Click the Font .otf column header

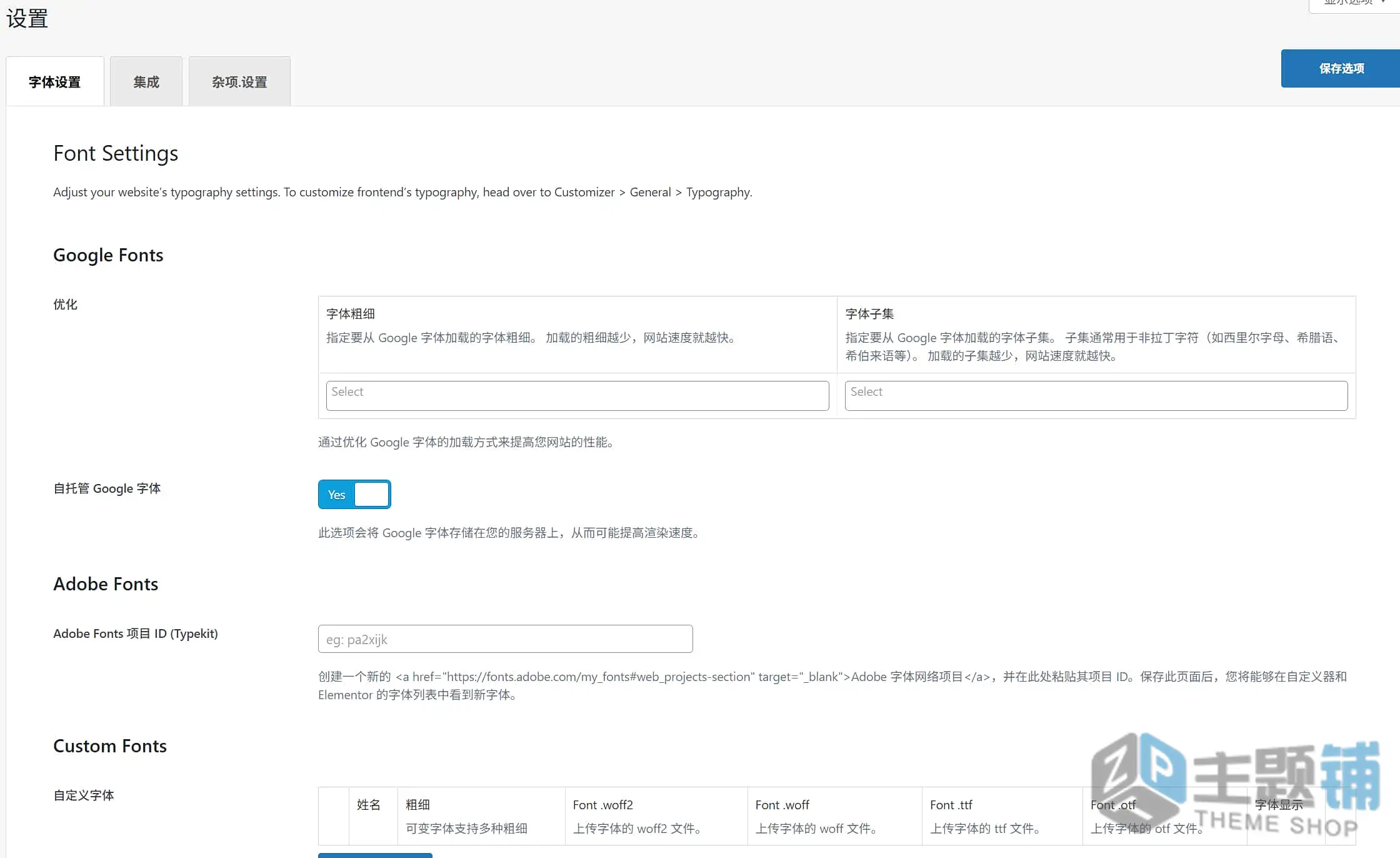(x=1113, y=805)
